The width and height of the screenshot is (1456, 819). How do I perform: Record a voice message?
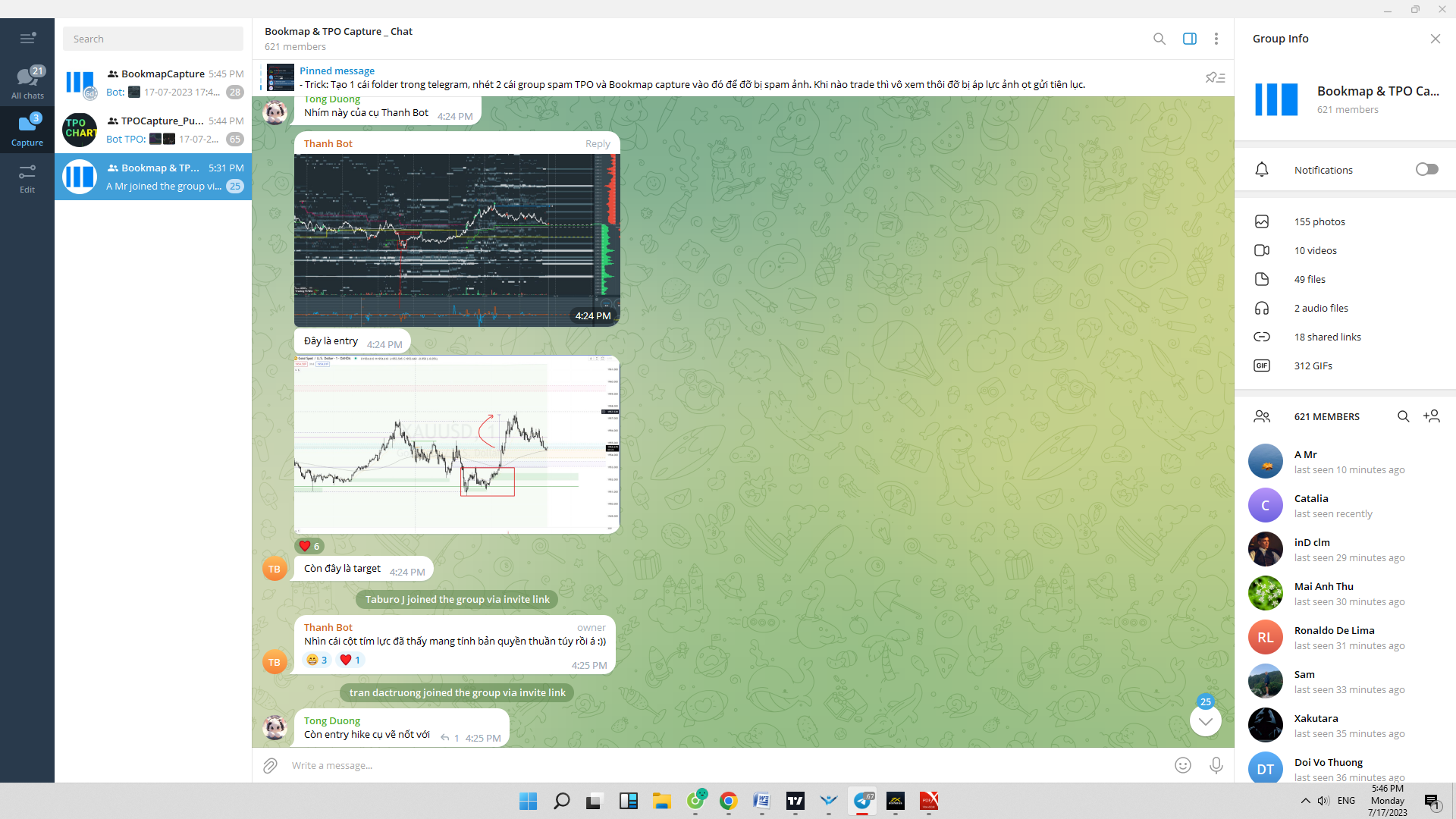point(1216,765)
